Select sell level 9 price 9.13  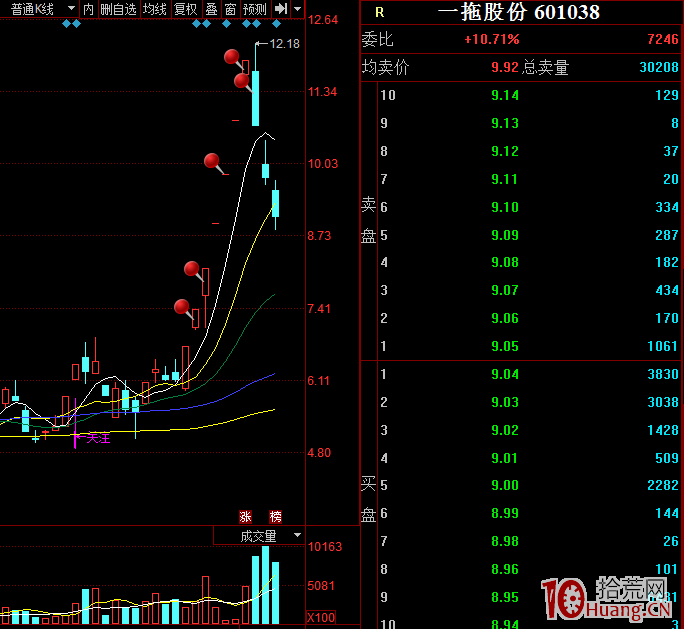tap(505, 123)
